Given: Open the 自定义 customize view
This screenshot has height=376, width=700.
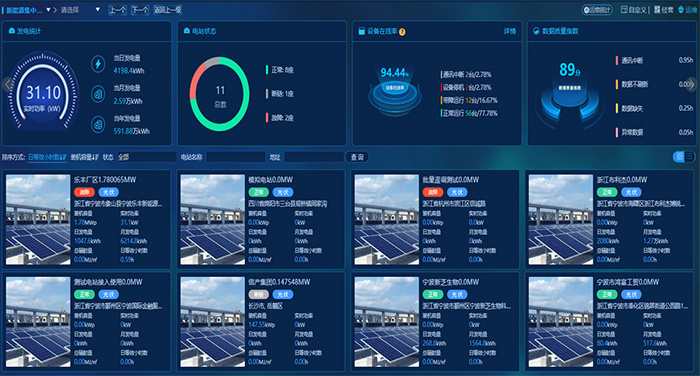Looking at the screenshot, I should [633, 10].
